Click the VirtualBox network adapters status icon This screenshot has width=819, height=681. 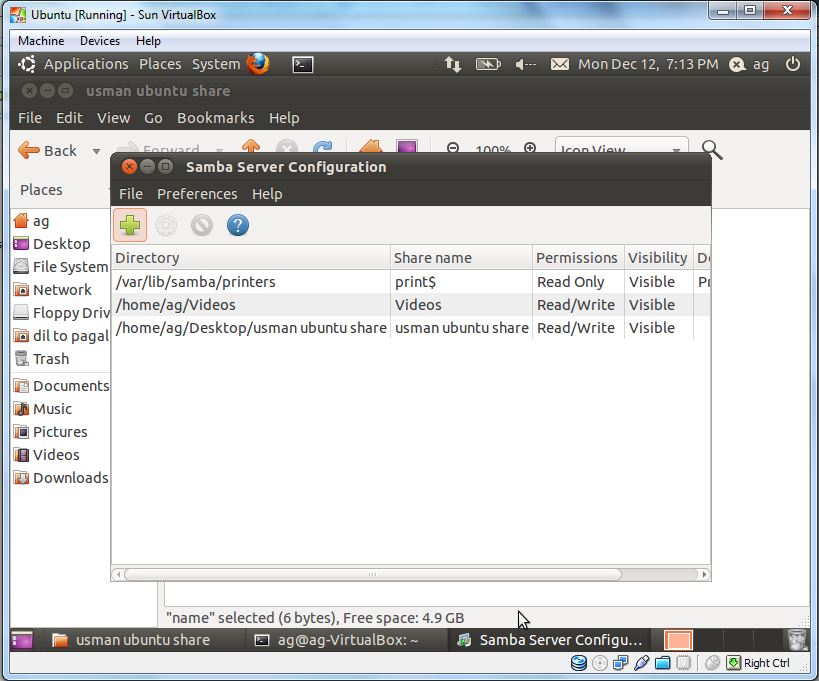click(621, 663)
